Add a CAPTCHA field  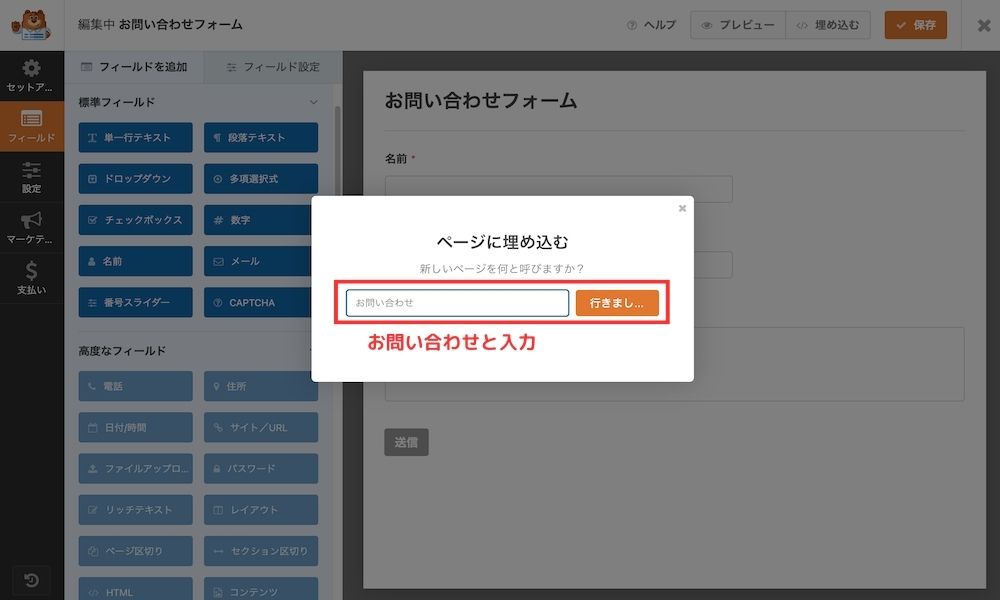258,303
